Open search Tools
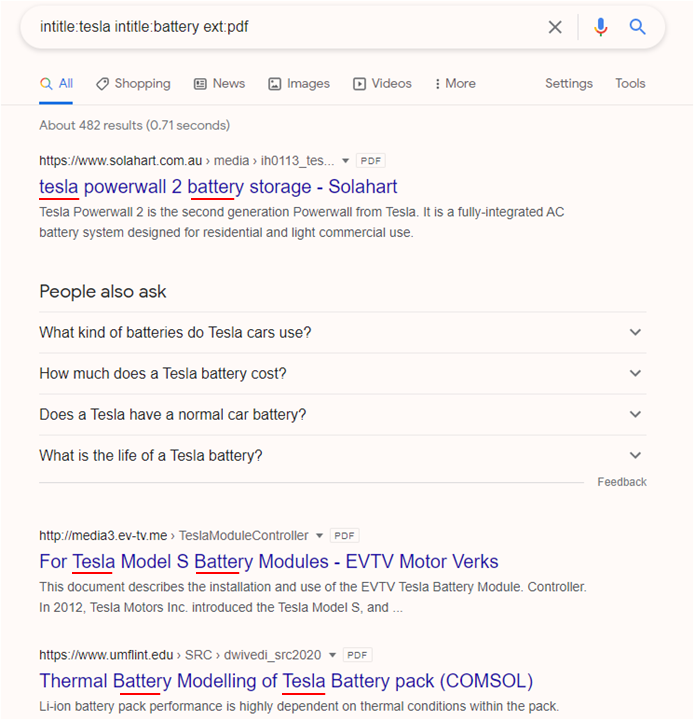694x720 pixels. 630,84
